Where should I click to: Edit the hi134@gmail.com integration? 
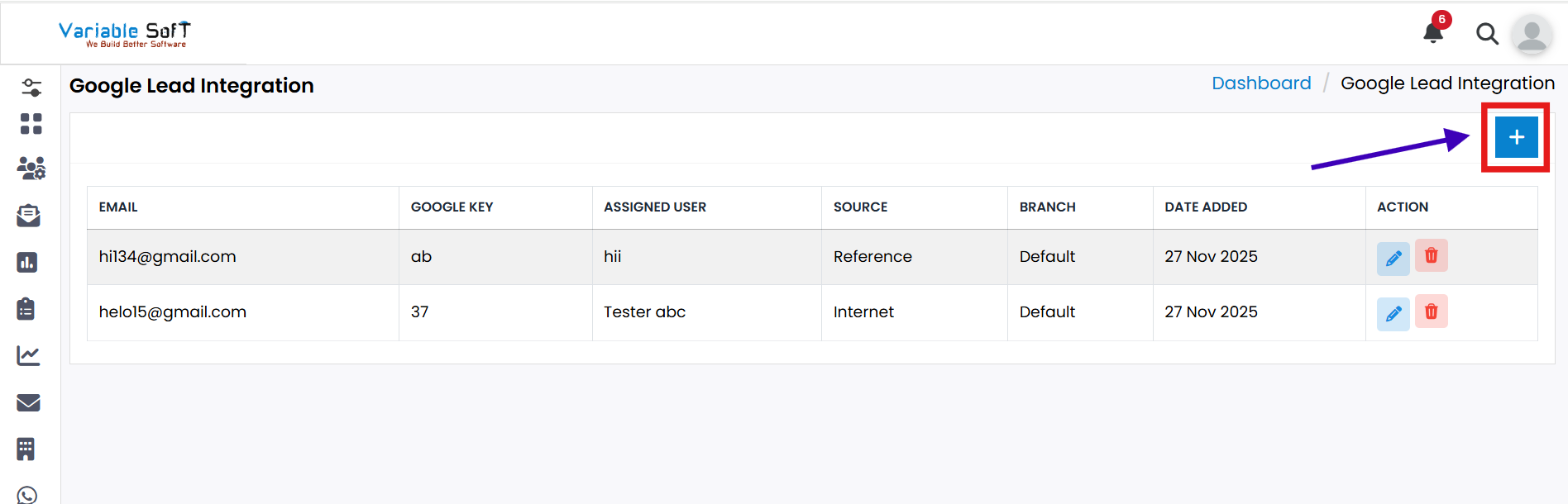[x=1393, y=259]
